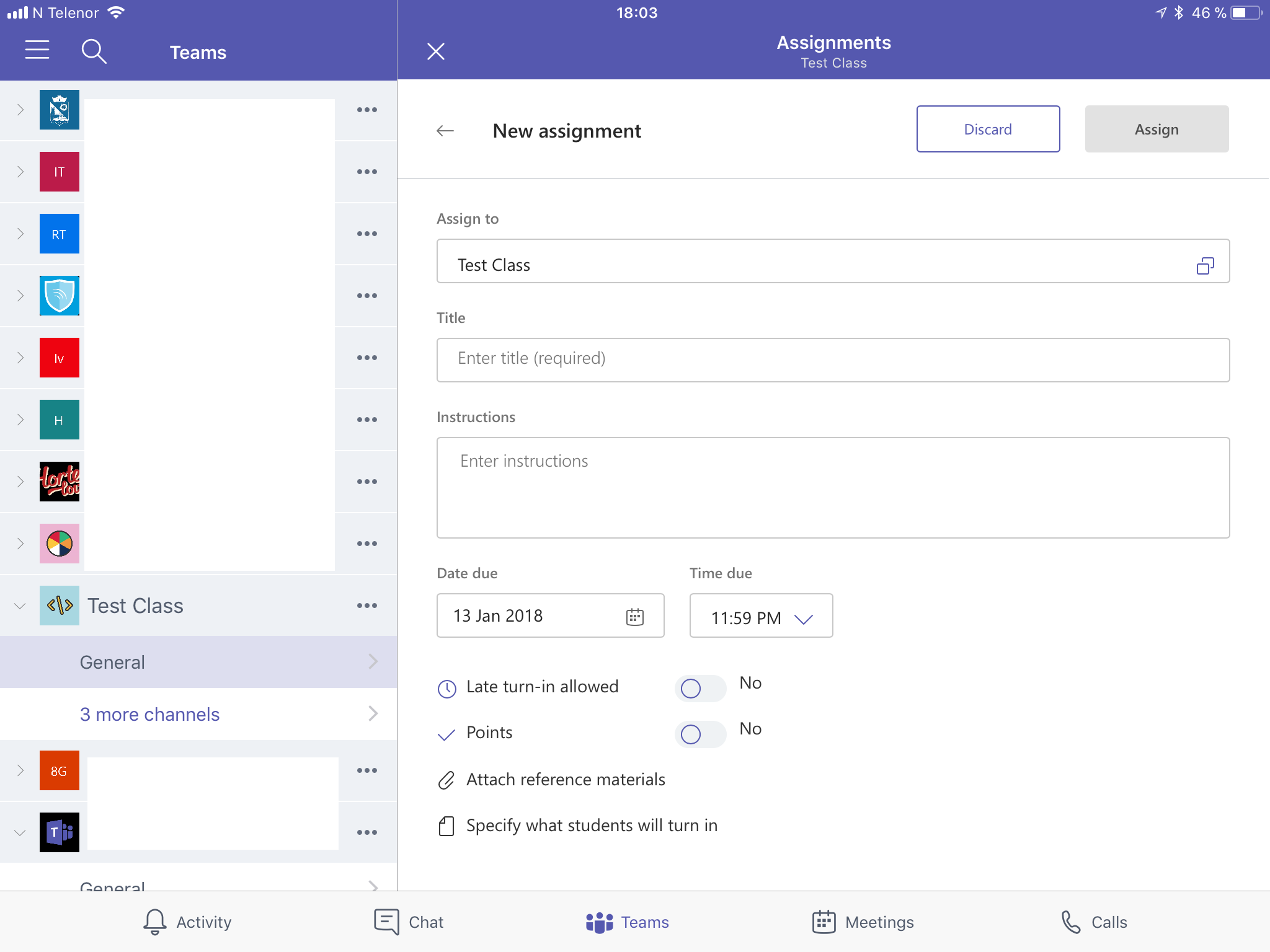Open more options for the 8G team
The image size is (1270, 952).
366,770
